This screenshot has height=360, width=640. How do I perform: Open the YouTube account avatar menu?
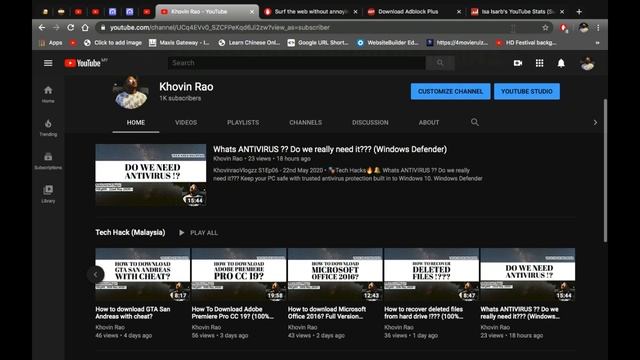[x=587, y=63]
